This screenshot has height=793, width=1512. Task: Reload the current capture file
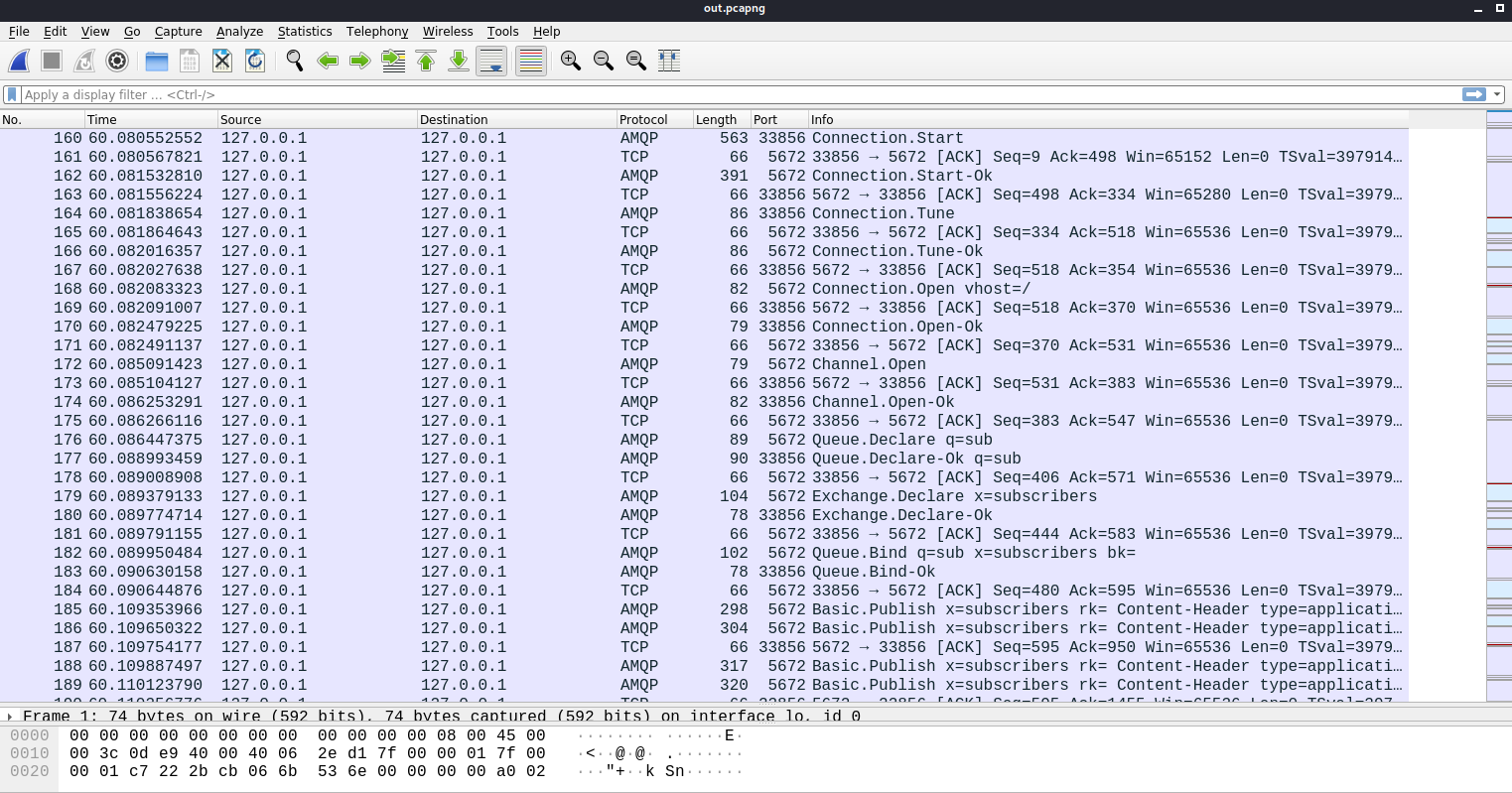pos(255,61)
